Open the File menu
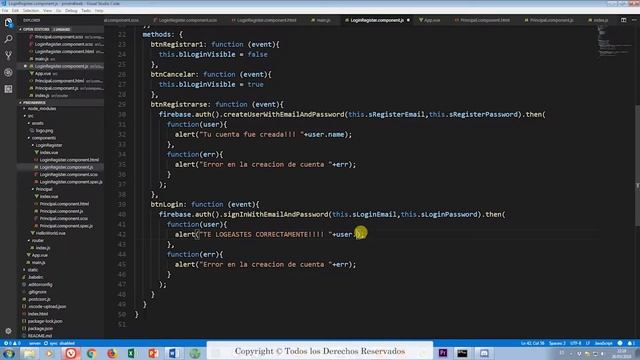This screenshot has height=360, width=640. pyautogui.click(x=5, y=11)
